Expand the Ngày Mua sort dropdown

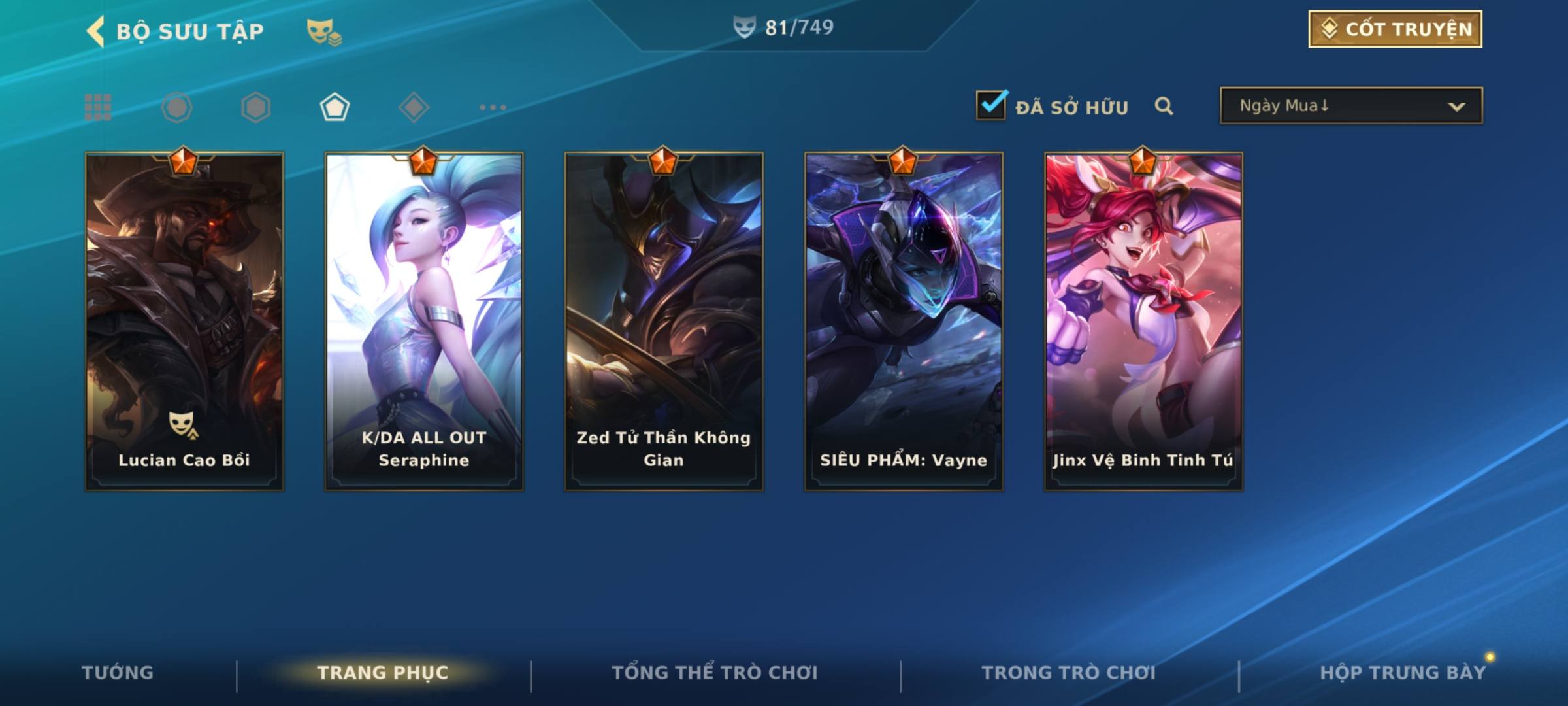tap(1351, 105)
